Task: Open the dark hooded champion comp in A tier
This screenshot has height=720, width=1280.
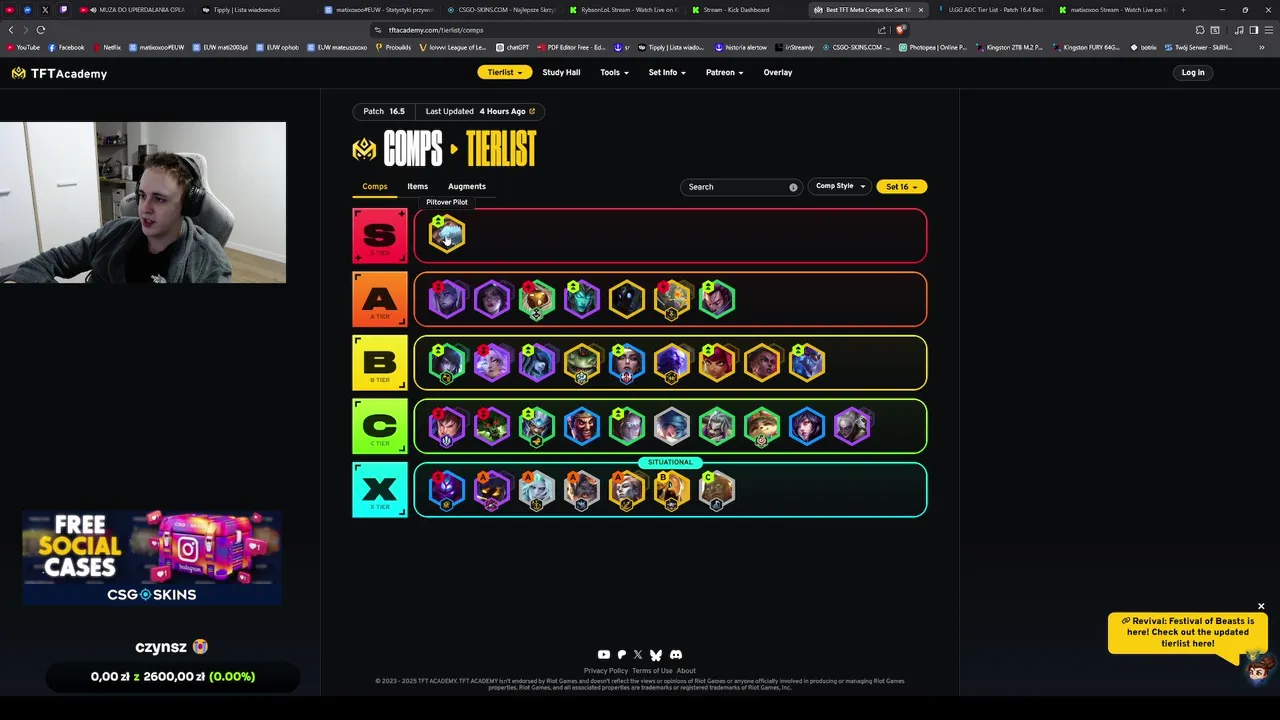Action: [x=627, y=299]
